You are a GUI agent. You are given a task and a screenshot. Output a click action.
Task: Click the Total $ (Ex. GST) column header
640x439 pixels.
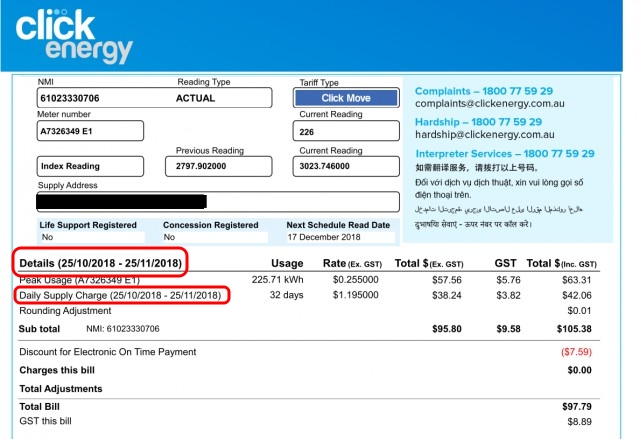(429, 264)
